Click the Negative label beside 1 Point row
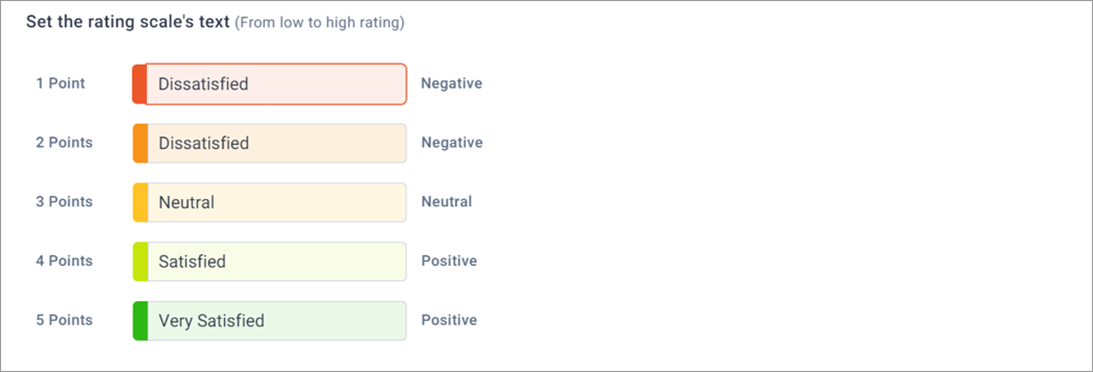Screen dimensions: 1093x372 click(x=452, y=84)
